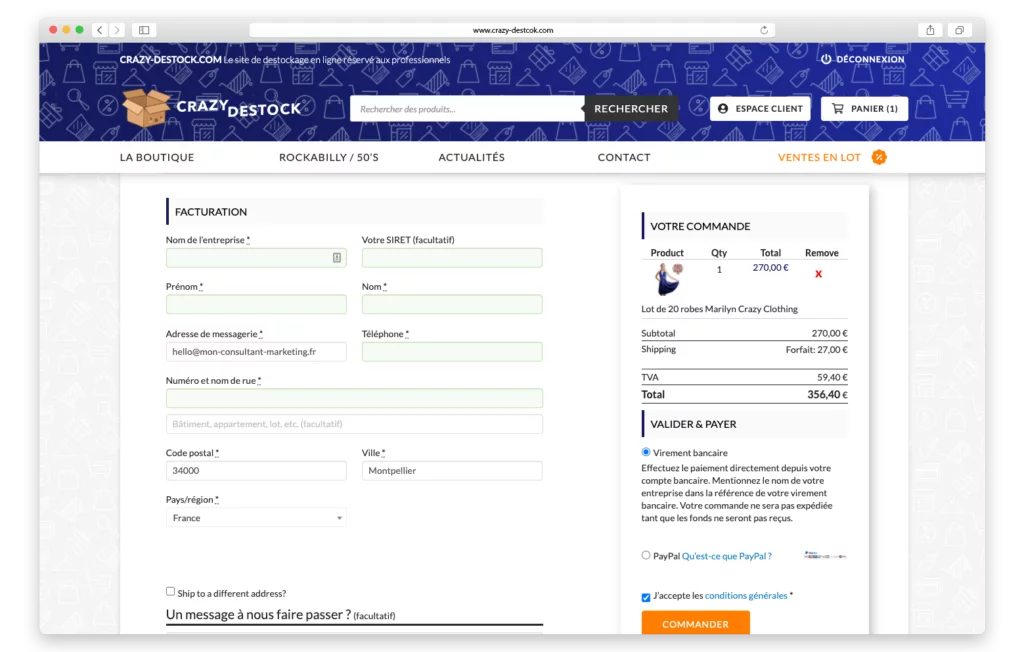
Task: Focus the Nom de l'entreprise field
Action: (x=256, y=258)
